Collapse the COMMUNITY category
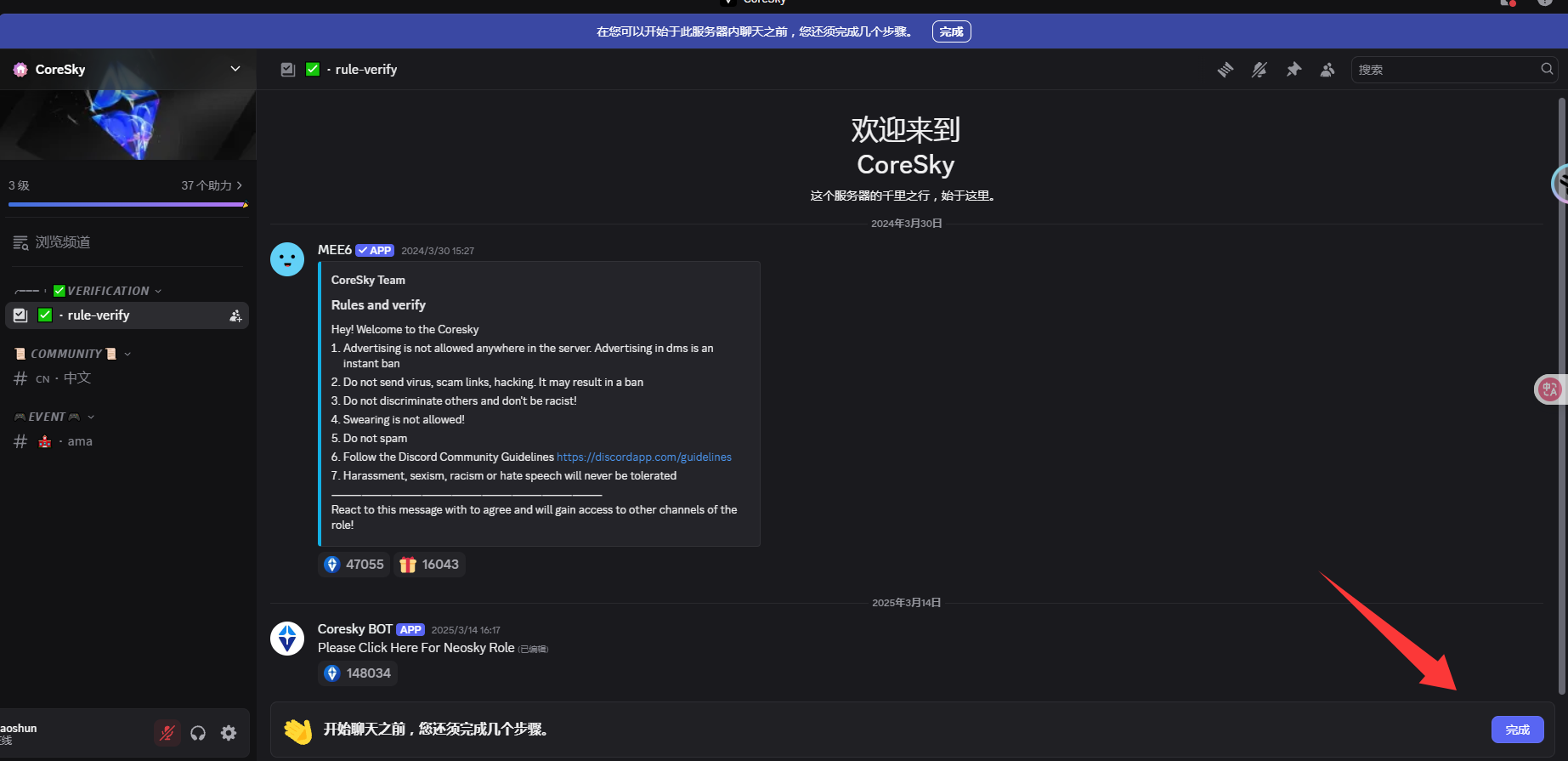Image resolution: width=1568 pixels, height=761 pixels. pyautogui.click(x=73, y=354)
